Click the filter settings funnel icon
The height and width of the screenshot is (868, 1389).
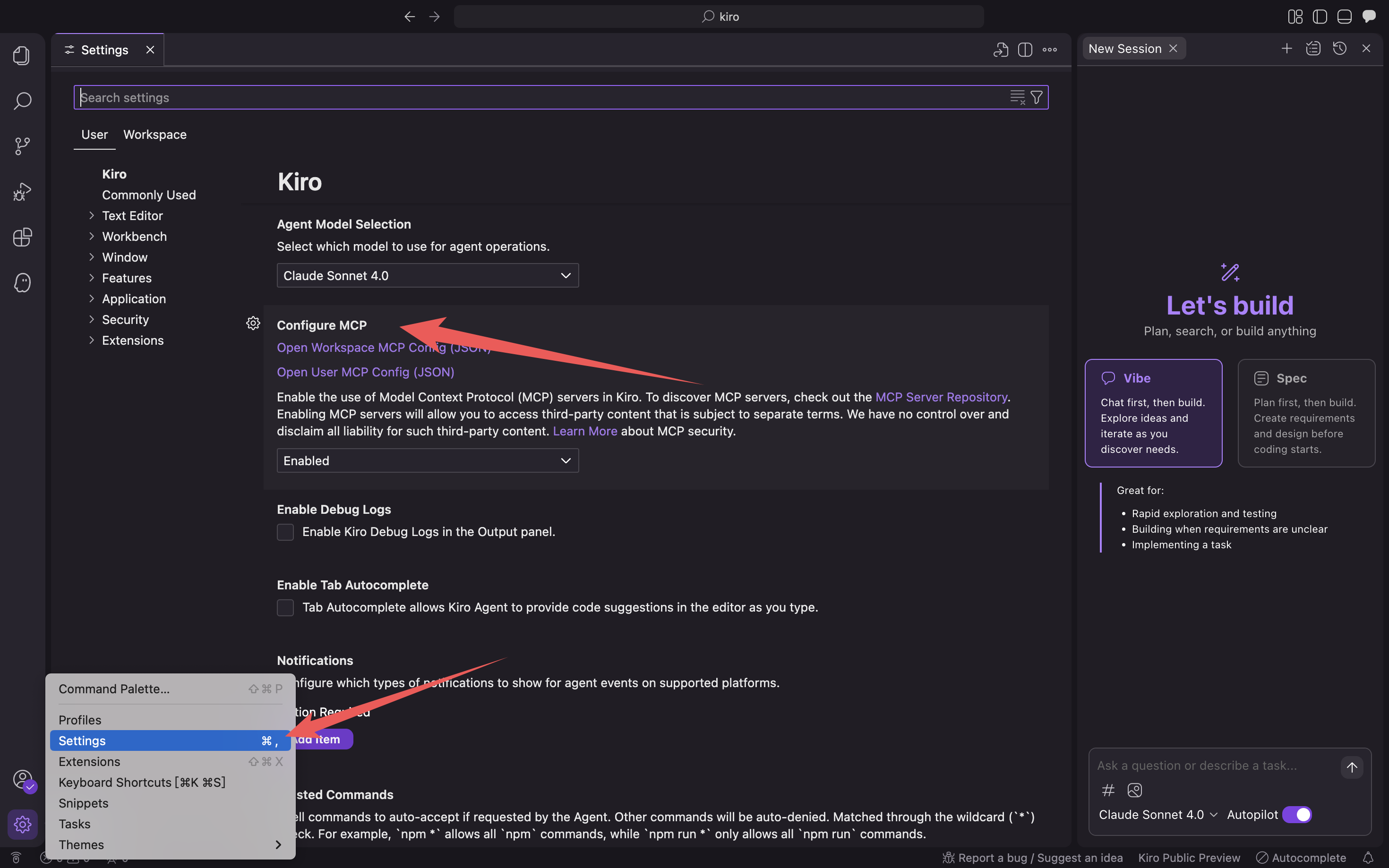(x=1037, y=98)
